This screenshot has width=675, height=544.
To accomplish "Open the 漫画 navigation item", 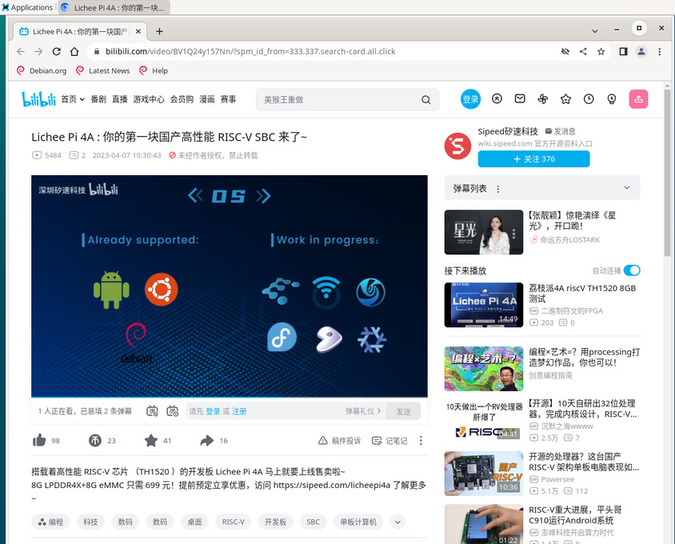I will pyautogui.click(x=207, y=99).
